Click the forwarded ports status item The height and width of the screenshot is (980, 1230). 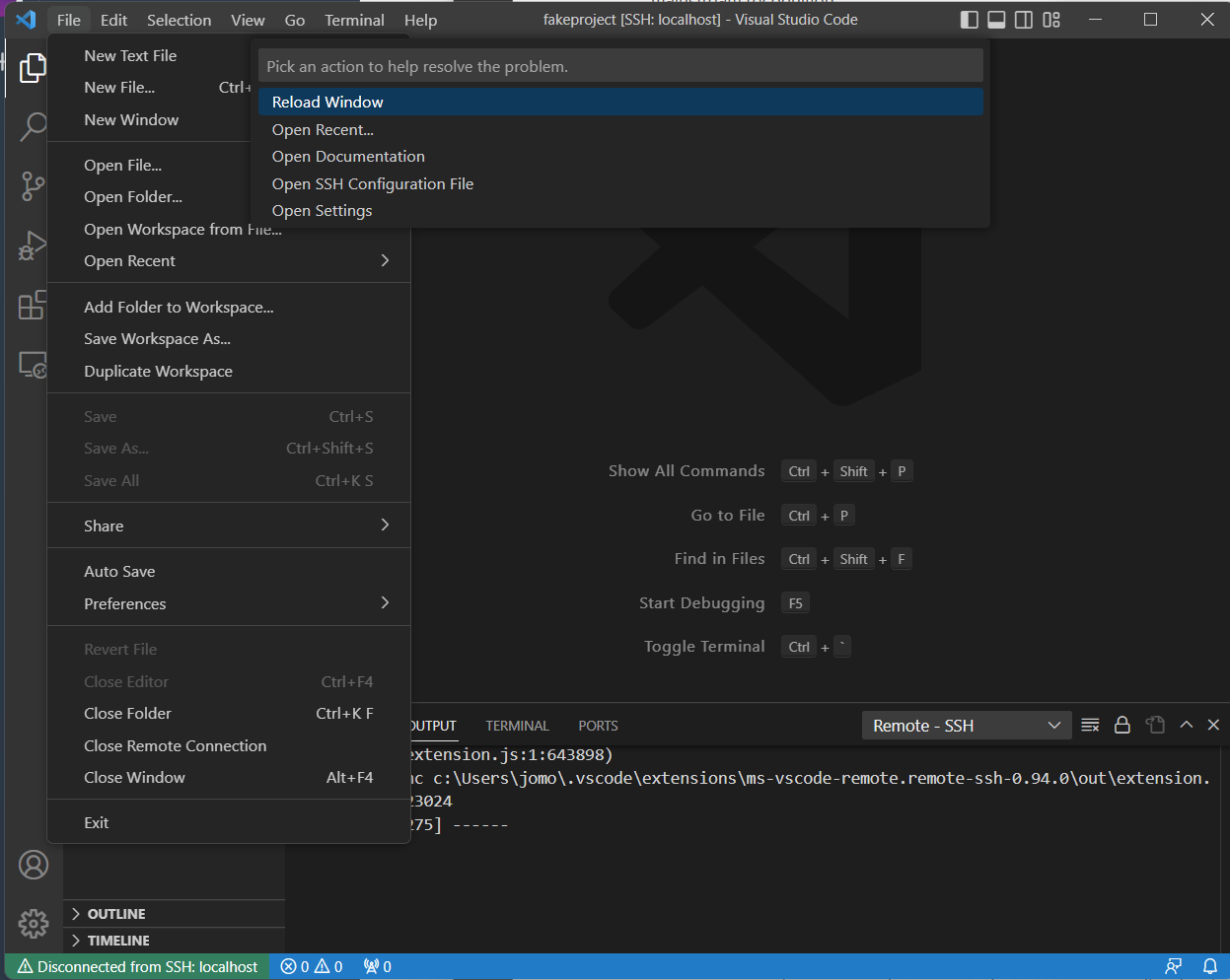pos(378,966)
